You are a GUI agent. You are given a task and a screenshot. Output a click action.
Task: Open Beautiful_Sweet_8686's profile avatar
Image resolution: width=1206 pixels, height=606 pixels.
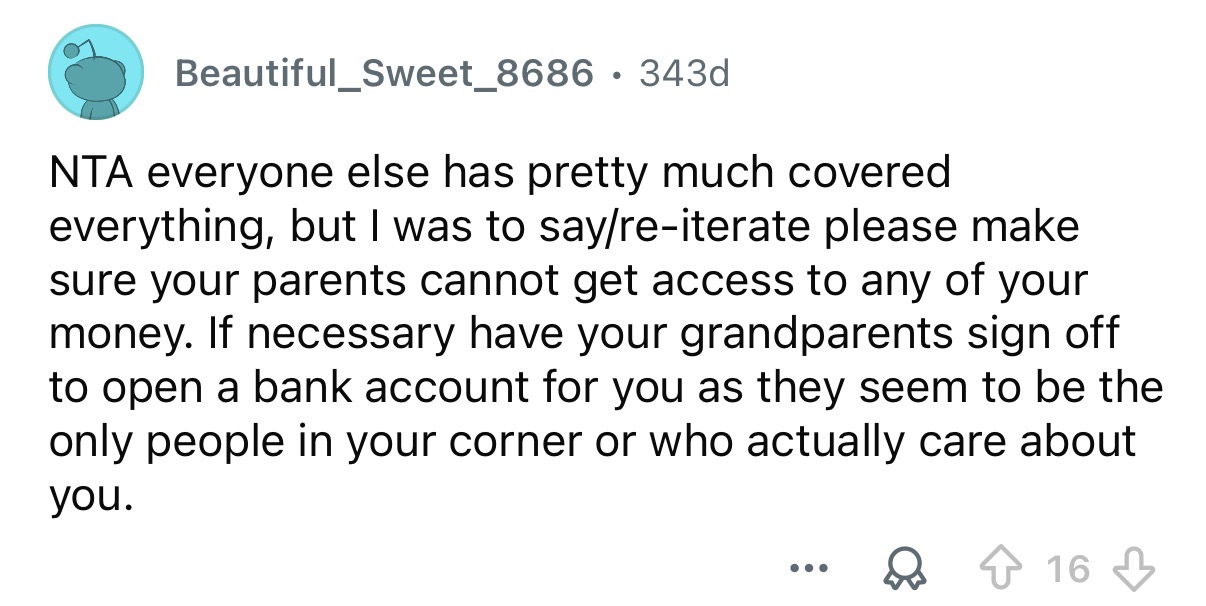point(95,70)
